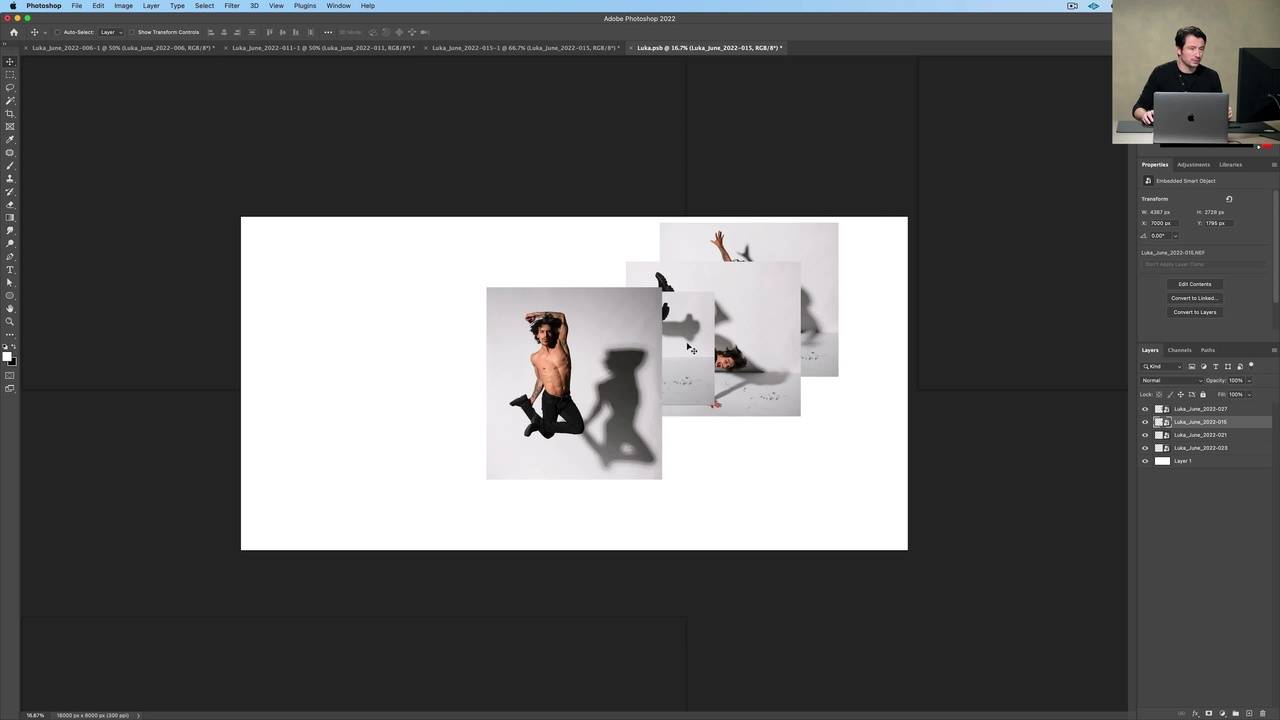1280x720 pixels.
Task: Select the Lasso tool
Action: coord(10,87)
